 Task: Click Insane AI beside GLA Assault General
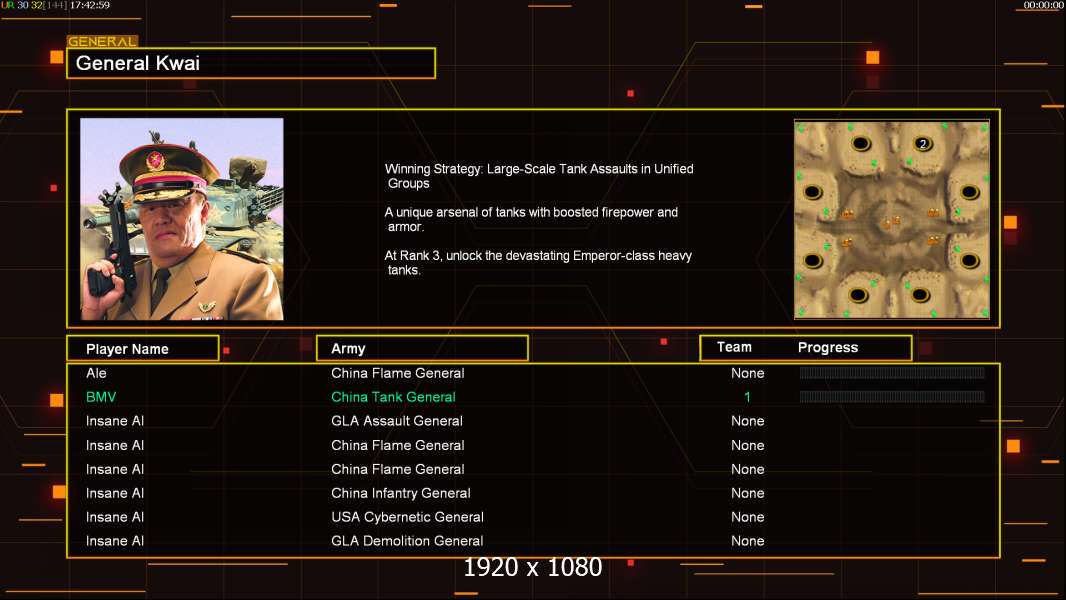click(x=115, y=421)
